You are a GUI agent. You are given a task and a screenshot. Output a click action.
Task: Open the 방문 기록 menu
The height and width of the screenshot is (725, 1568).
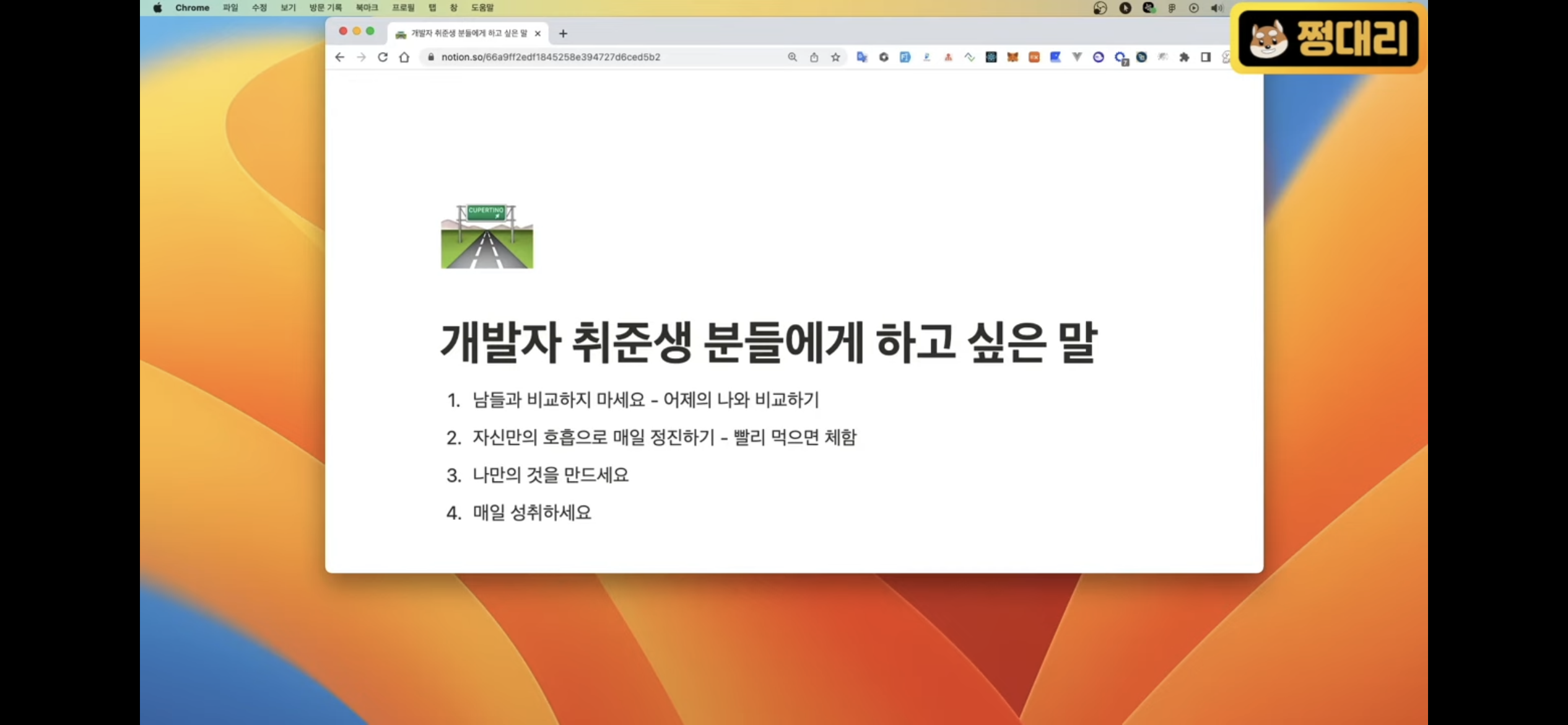(x=325, y=8)
